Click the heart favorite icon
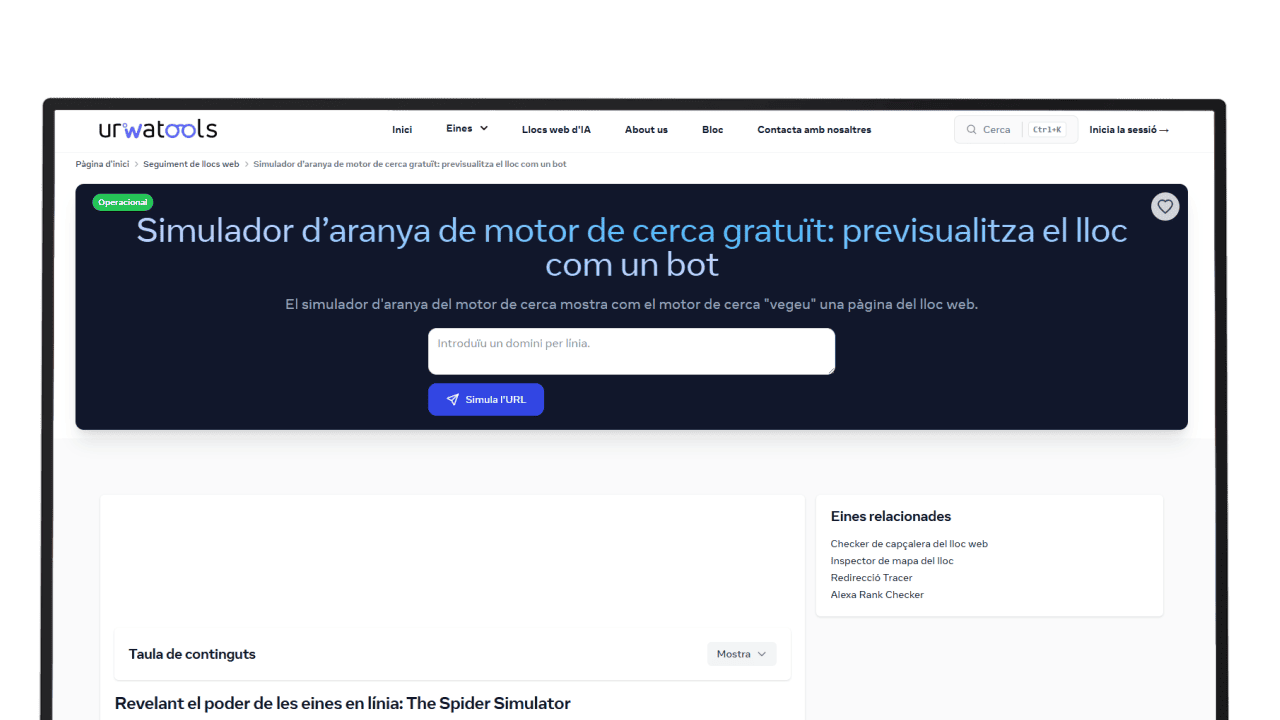The image size is (1280, 720). 1164,207
